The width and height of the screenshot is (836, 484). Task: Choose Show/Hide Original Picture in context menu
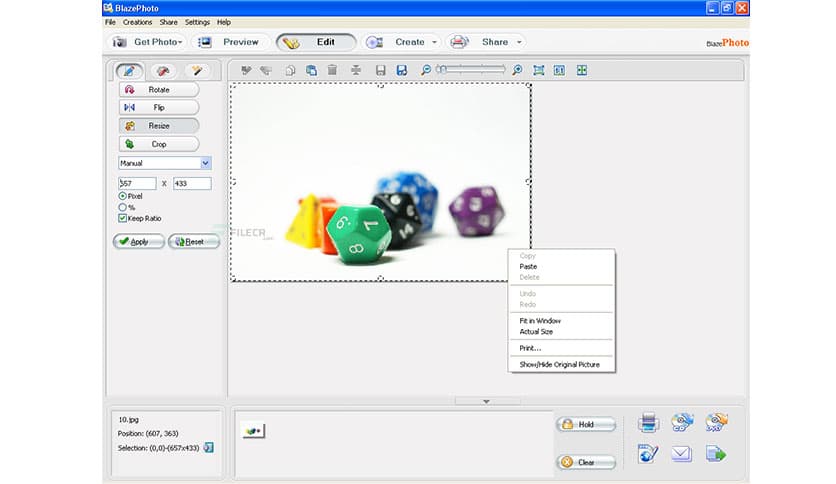pos(561,365)
